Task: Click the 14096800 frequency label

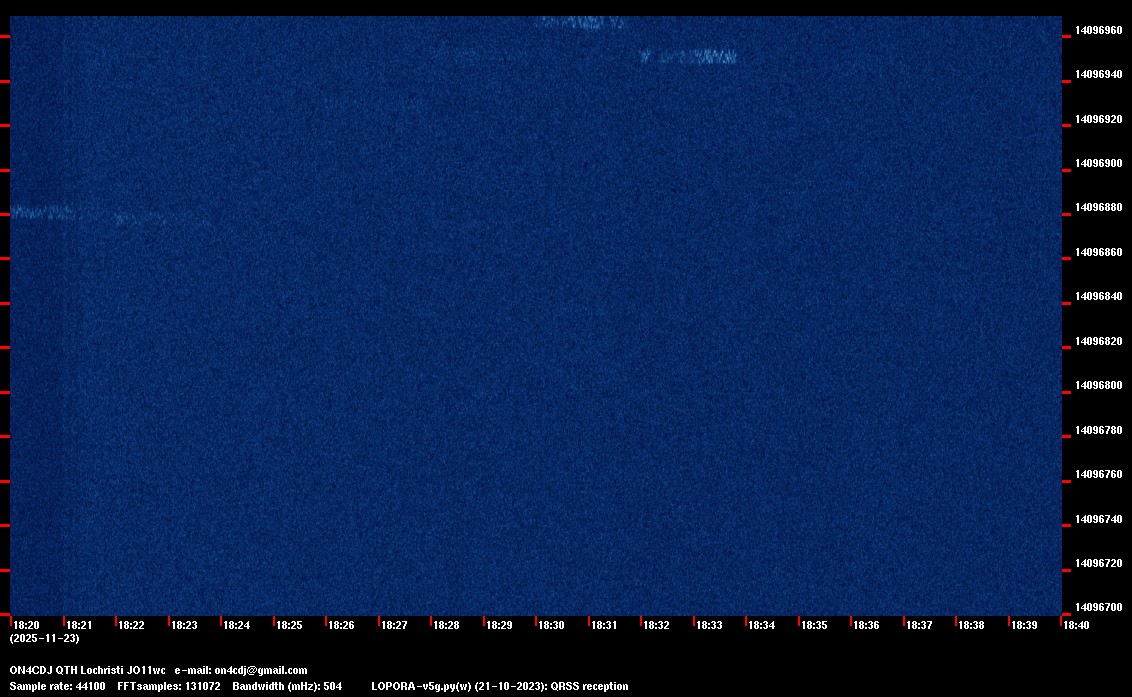Action: [x=1099, y=385]
